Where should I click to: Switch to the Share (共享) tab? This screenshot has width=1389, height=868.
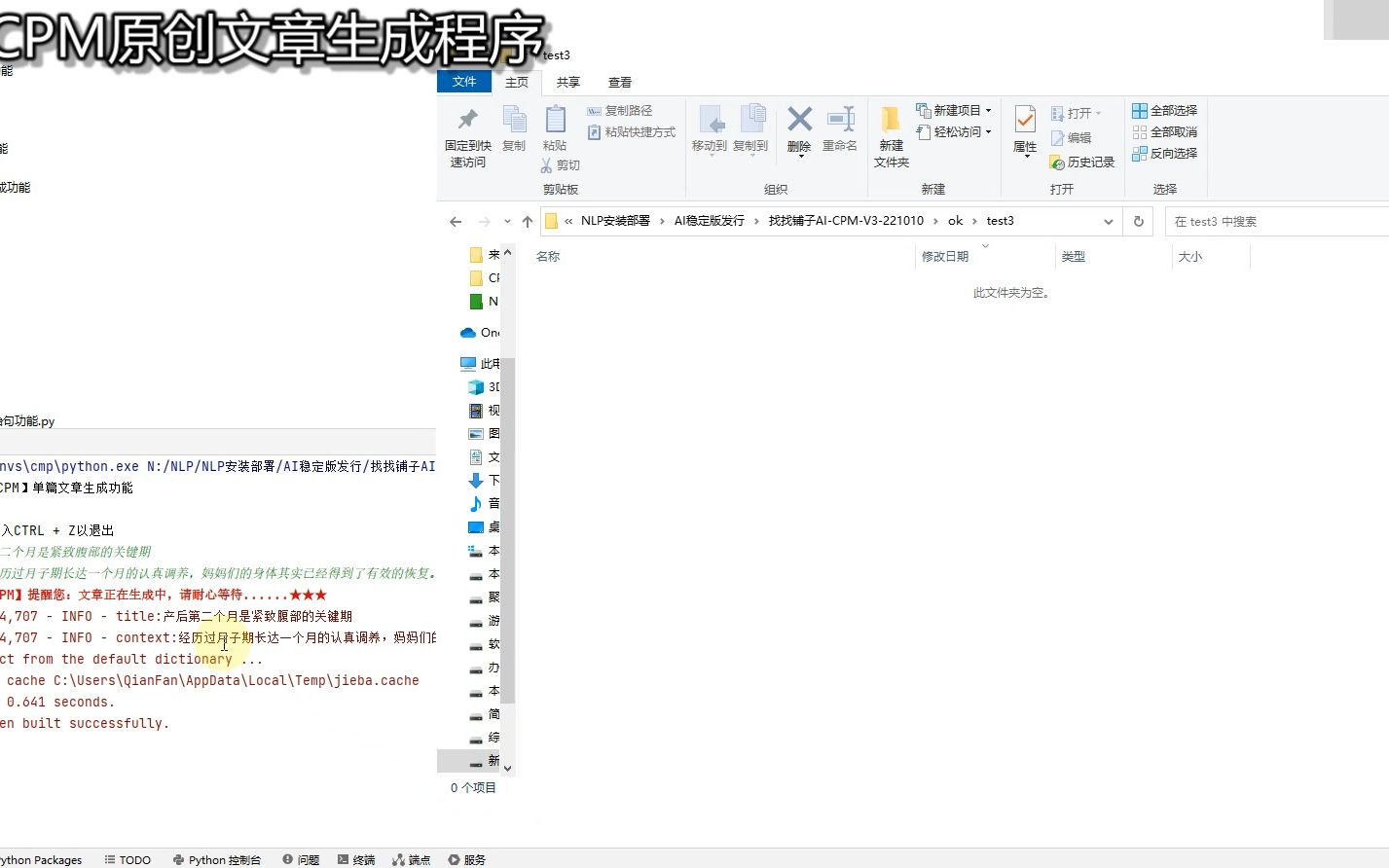[x=568, y=83]
